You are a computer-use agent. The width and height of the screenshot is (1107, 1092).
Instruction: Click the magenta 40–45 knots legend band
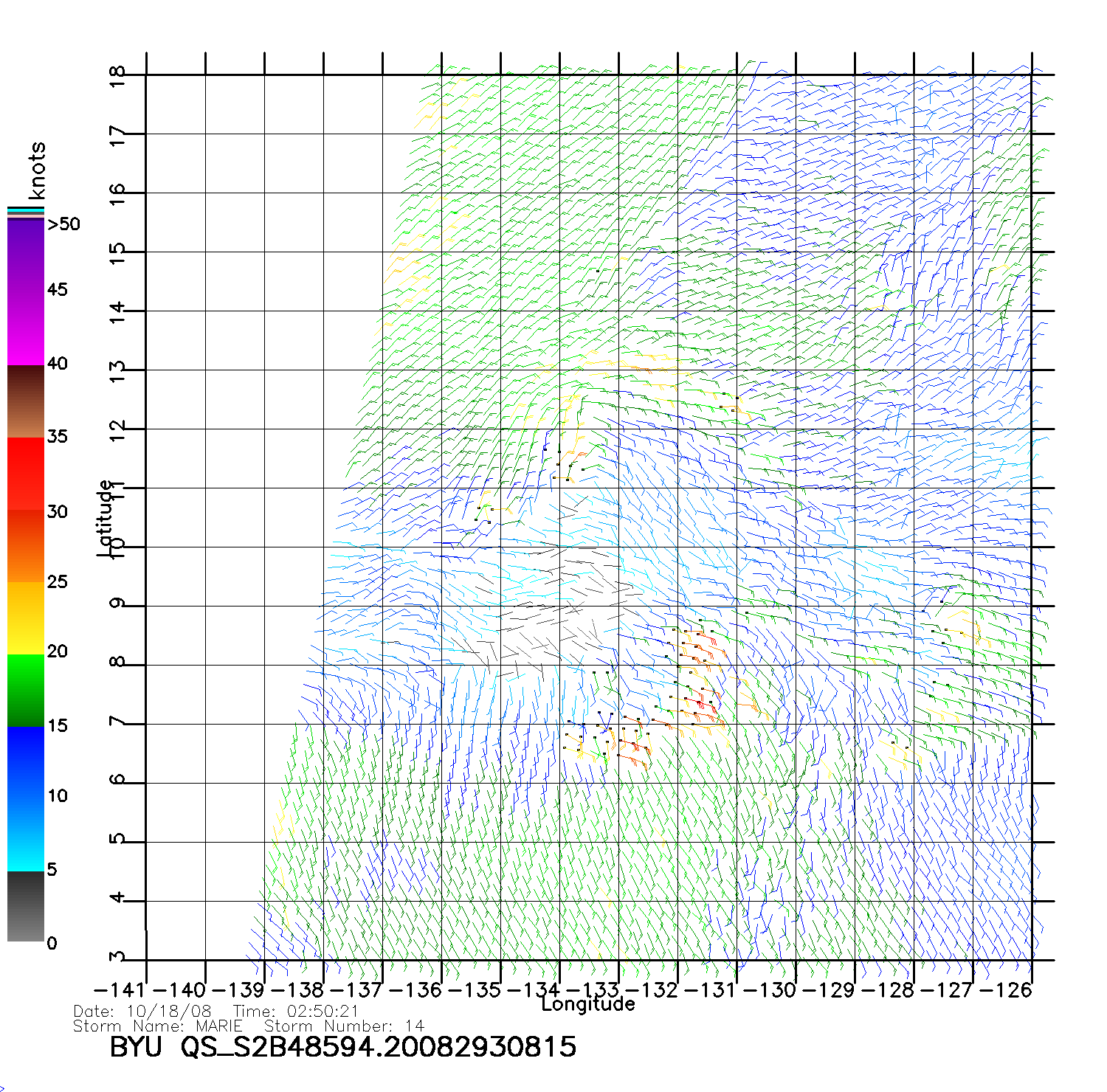tap(26, 328)
